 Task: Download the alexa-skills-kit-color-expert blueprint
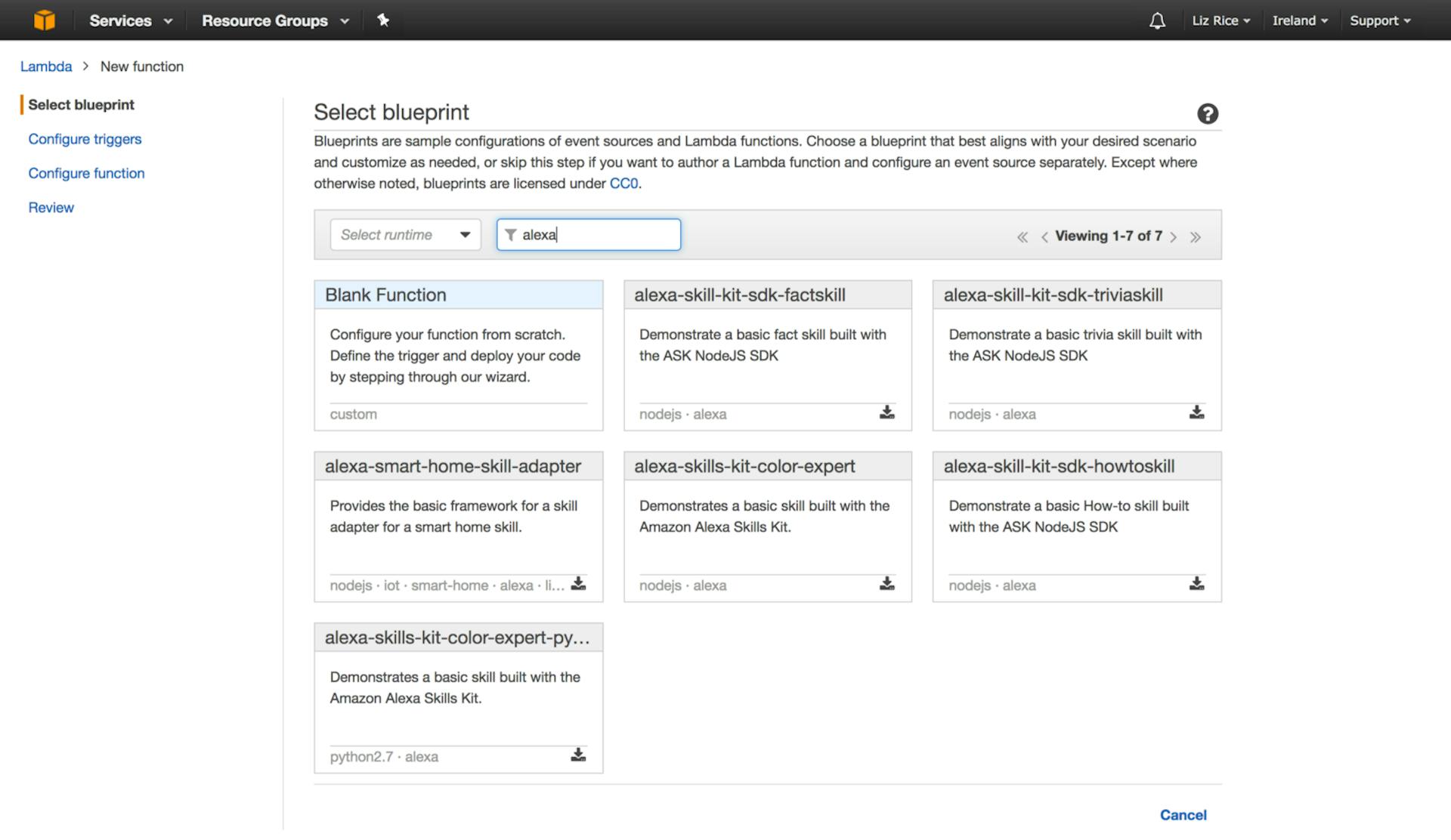coord(886,583)
